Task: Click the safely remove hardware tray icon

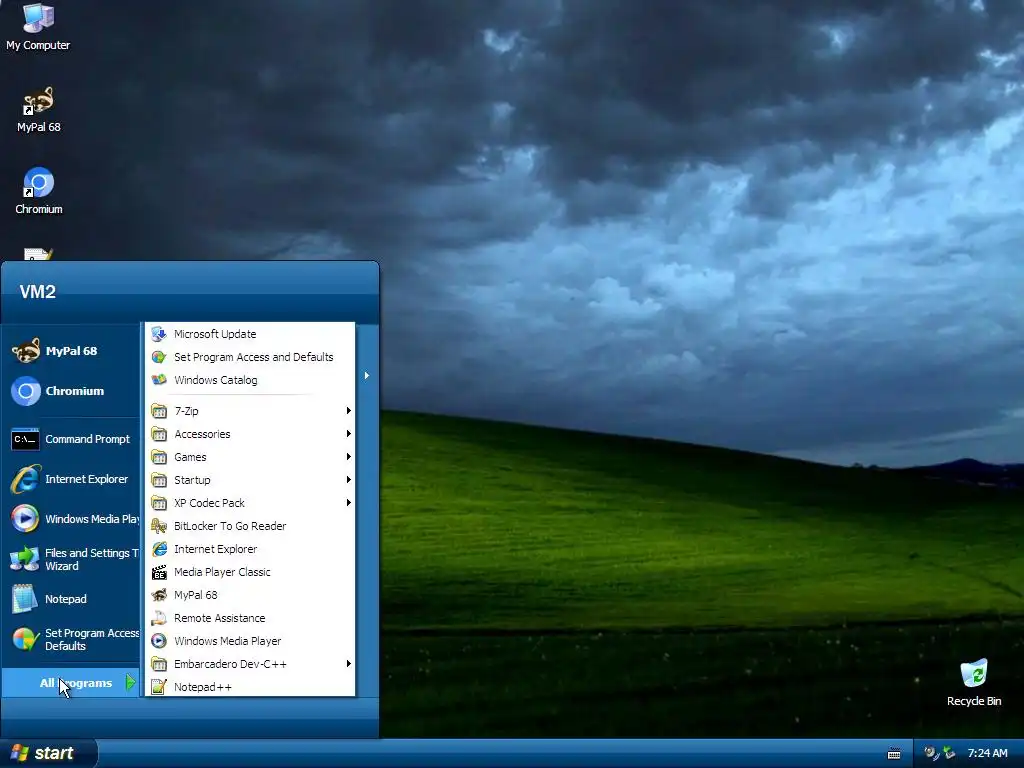Action: [x=949, y=753]
